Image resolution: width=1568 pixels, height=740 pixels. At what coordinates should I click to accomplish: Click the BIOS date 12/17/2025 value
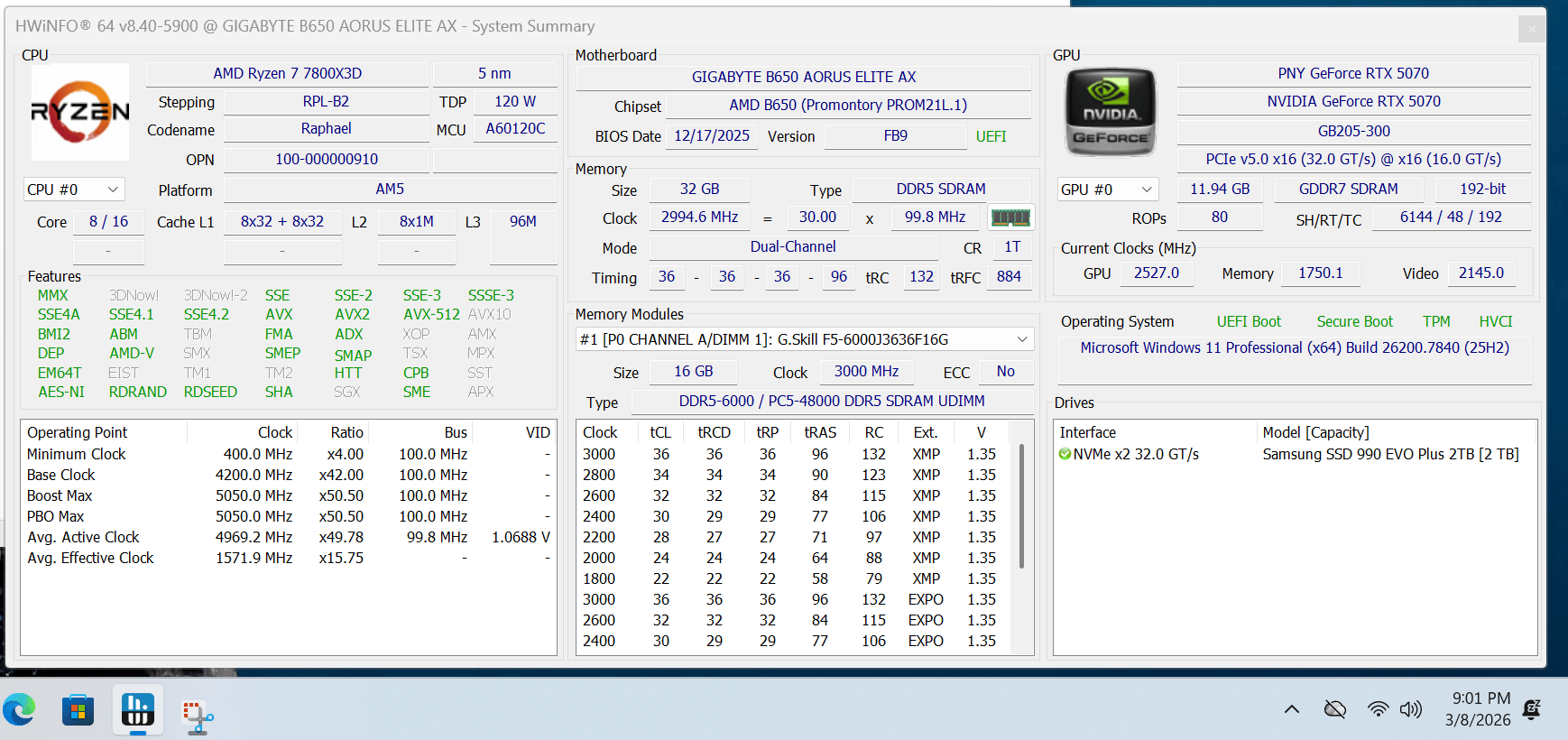point(712,135)
